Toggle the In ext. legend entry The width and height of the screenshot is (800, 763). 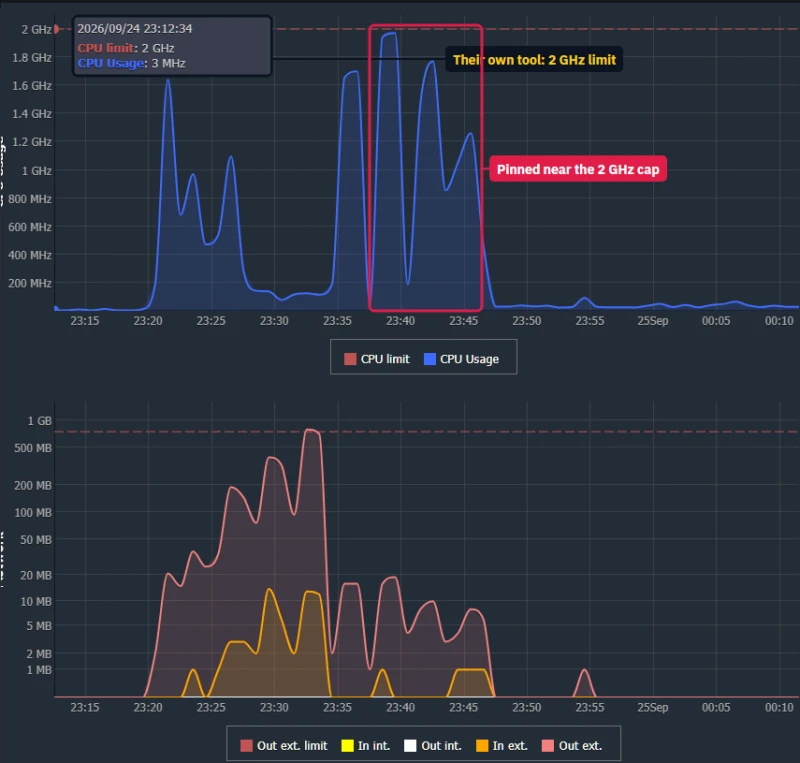(502, 746)
